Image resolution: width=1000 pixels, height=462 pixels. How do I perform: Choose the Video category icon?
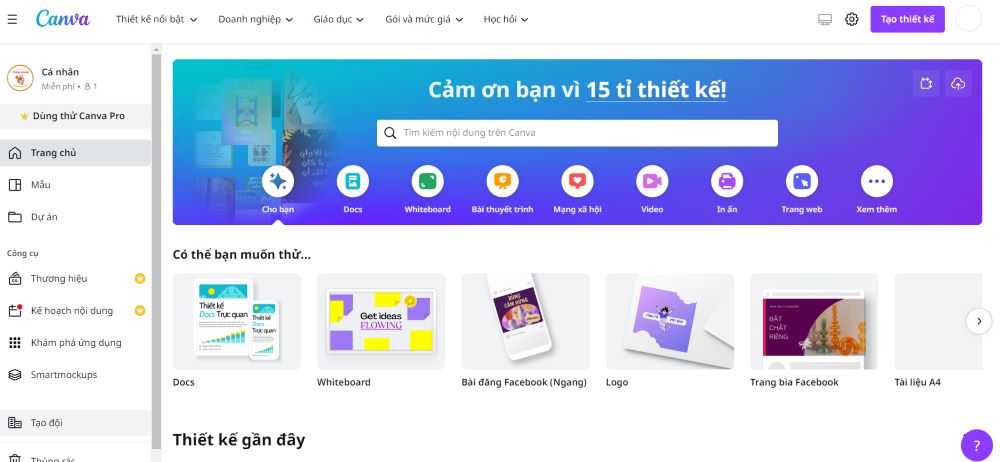click(652, 182)
